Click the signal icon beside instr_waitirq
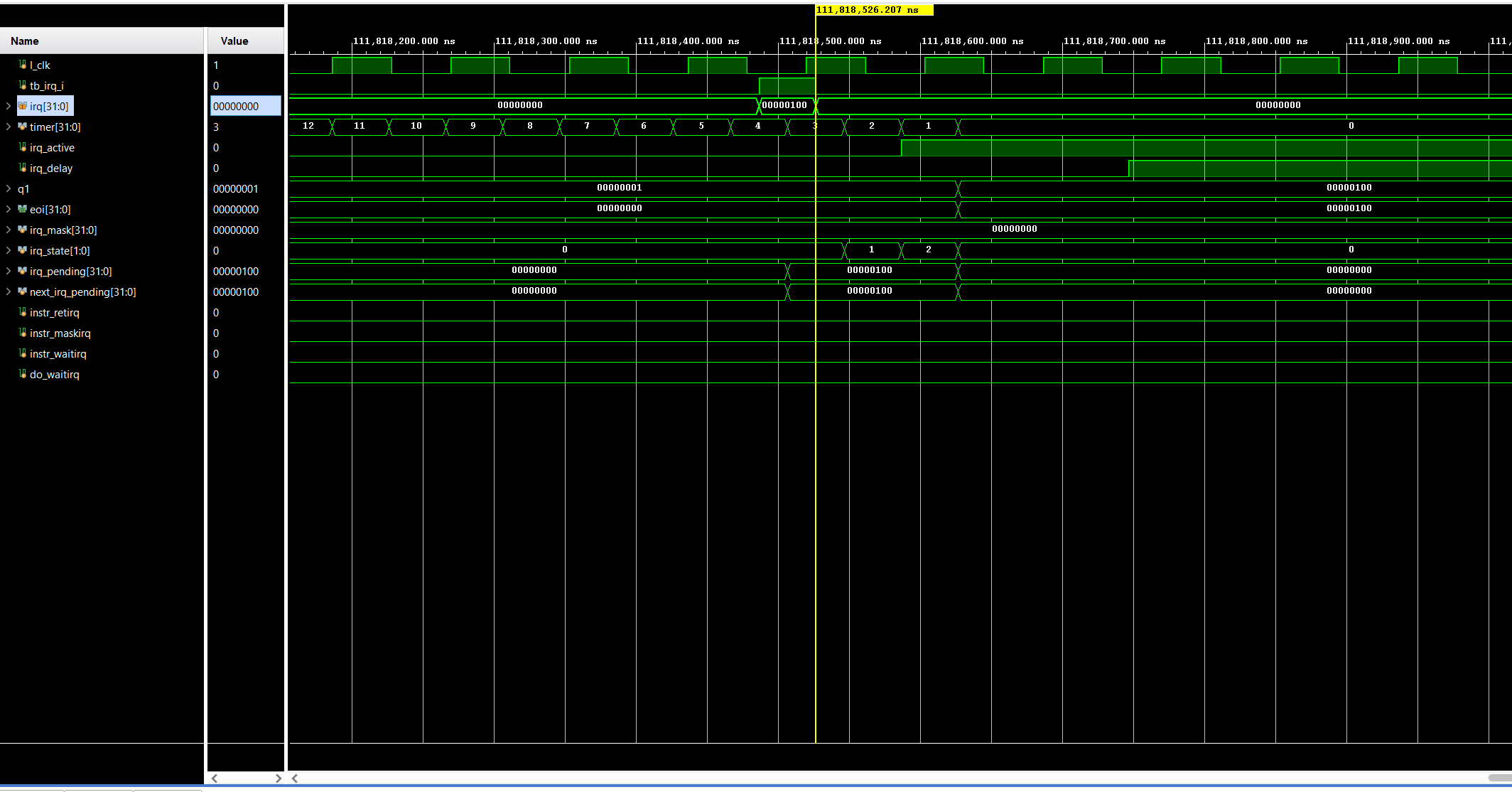Screen dimensions: 1512x792 point(21,354)
